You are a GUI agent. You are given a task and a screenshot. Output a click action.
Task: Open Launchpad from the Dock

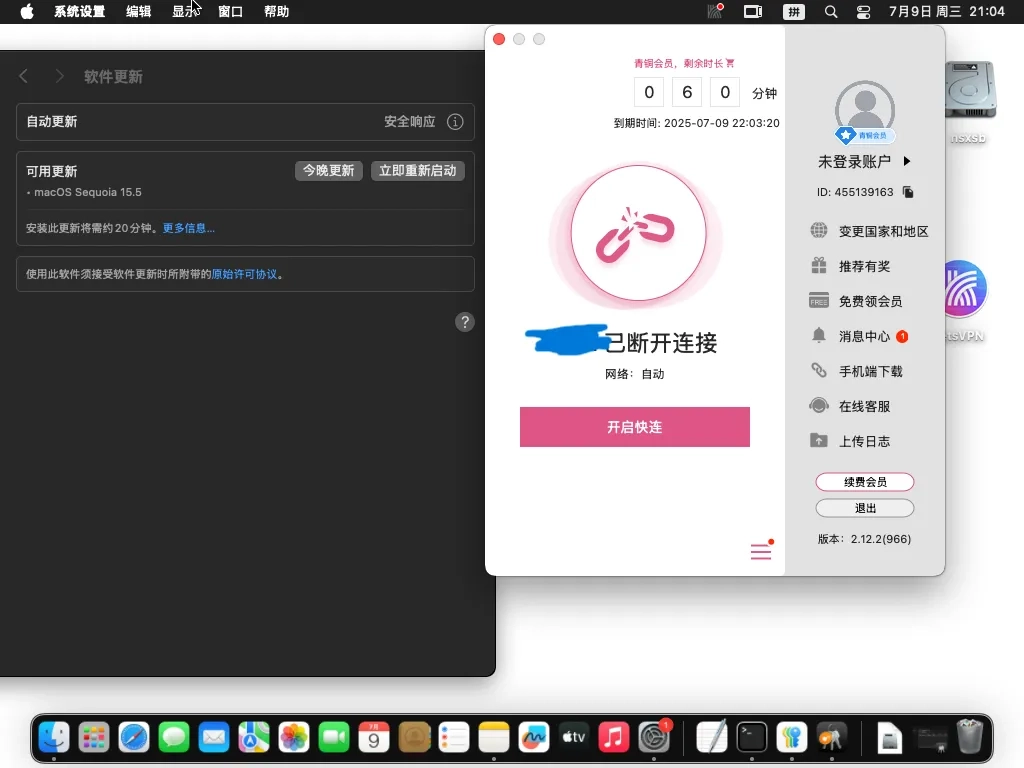[x=94, y=738]
